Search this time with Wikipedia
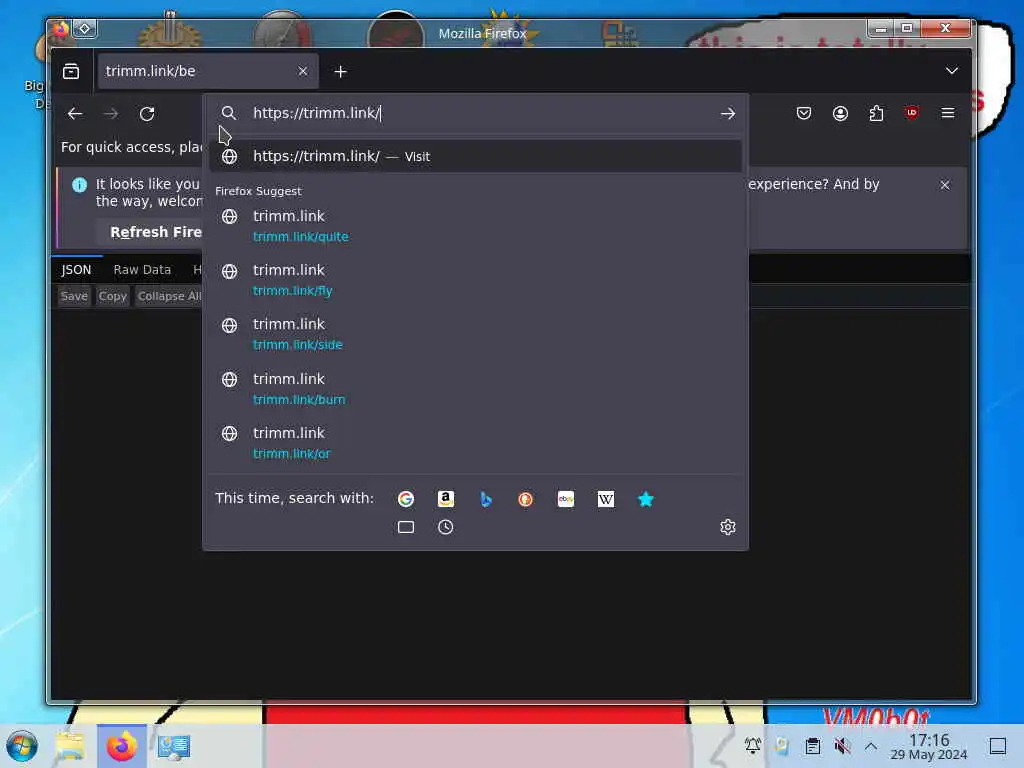The width and height of the screenshot is (1024, 768). [x=605, y=499]
